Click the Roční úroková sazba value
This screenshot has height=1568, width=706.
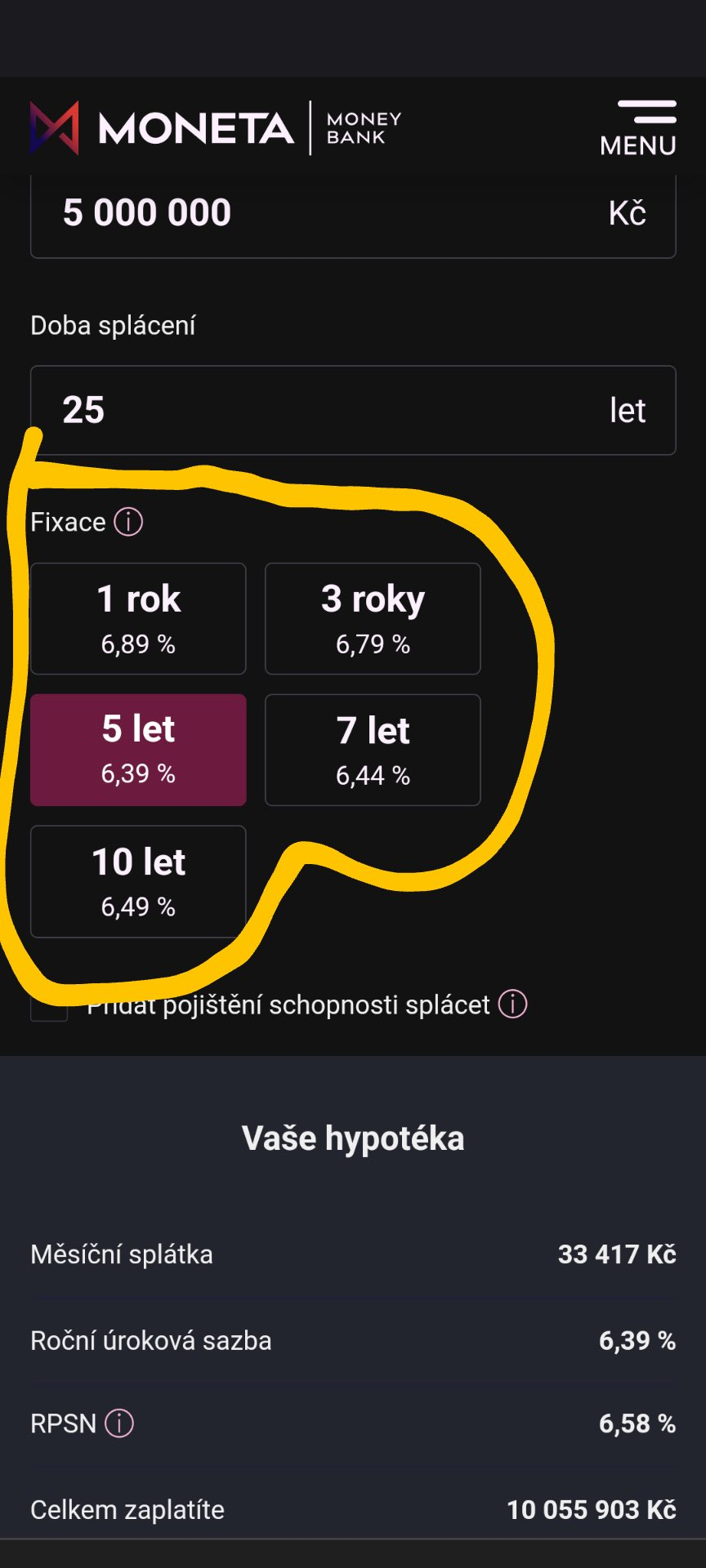pos(637,1340)
